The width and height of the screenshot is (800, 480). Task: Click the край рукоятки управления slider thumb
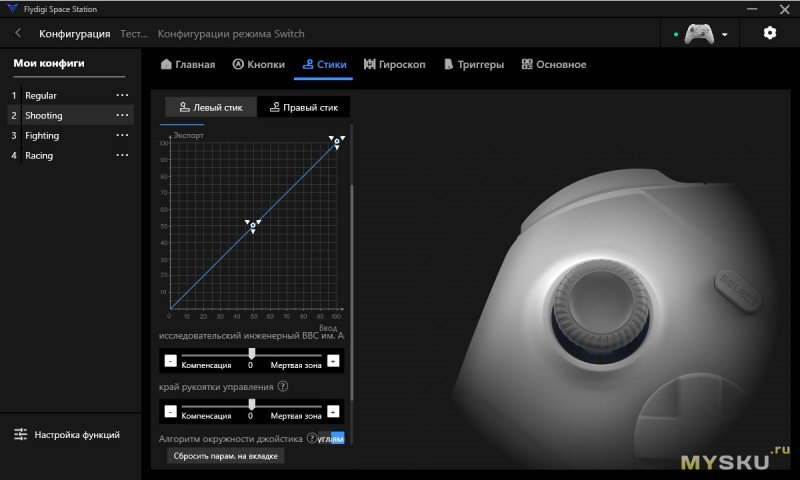(x=252, y=404)
